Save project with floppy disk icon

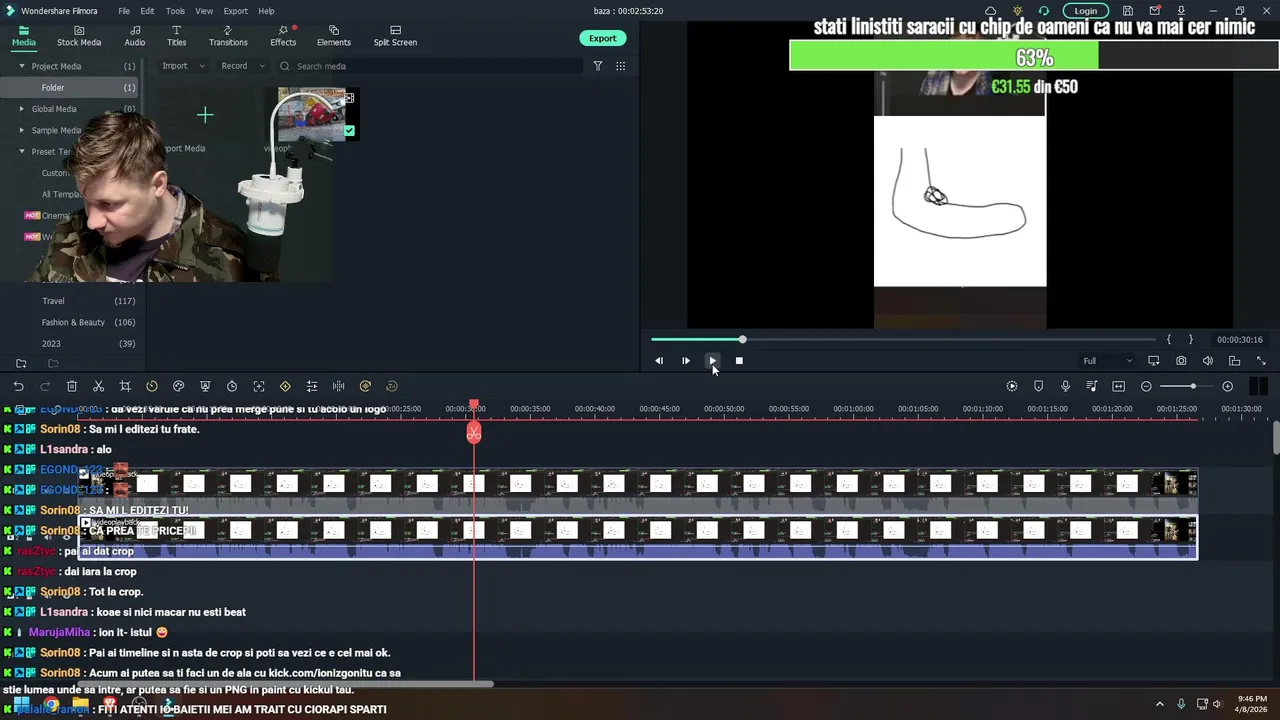(x=1128, y=11)
